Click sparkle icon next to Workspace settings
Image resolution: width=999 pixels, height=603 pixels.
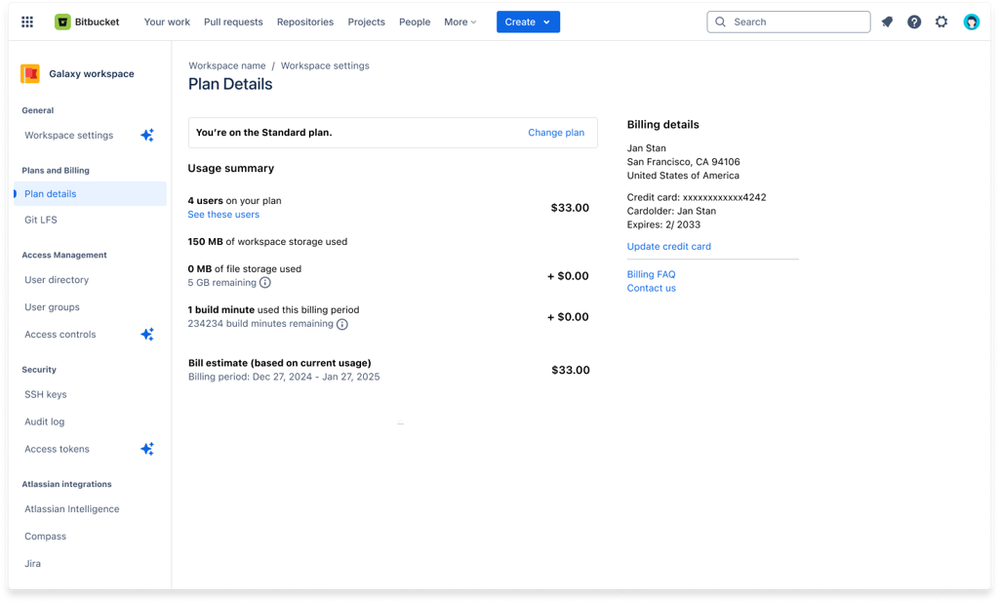tap(147, 135)
